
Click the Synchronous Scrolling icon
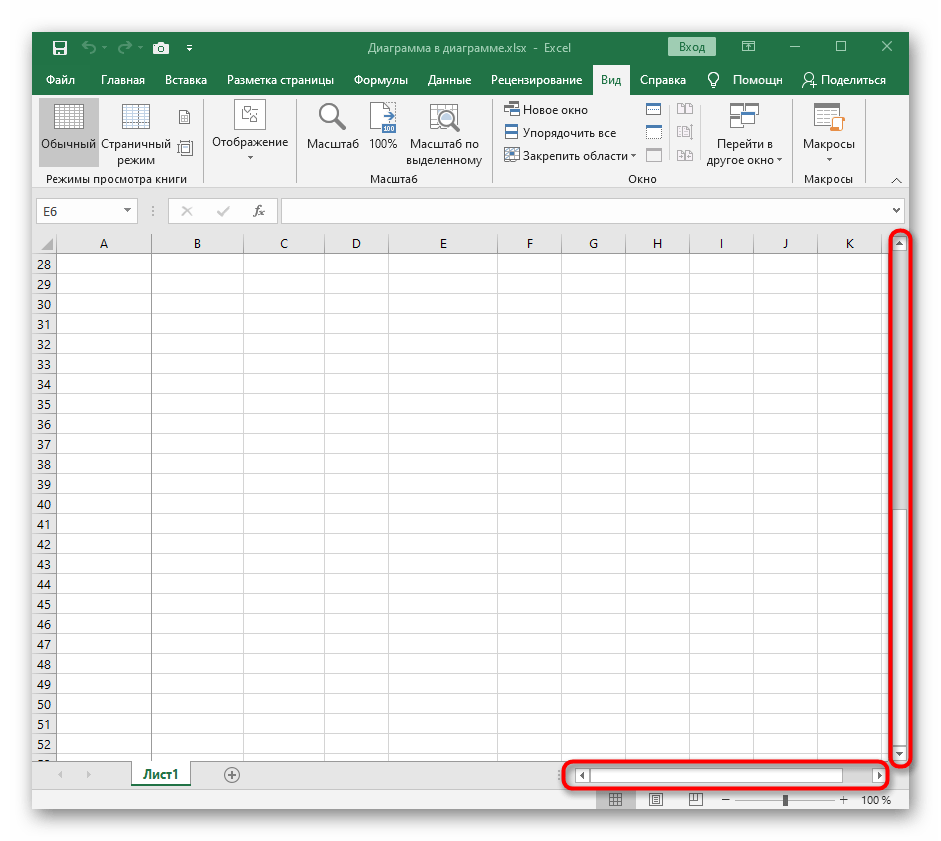click(x=685, y=132)
